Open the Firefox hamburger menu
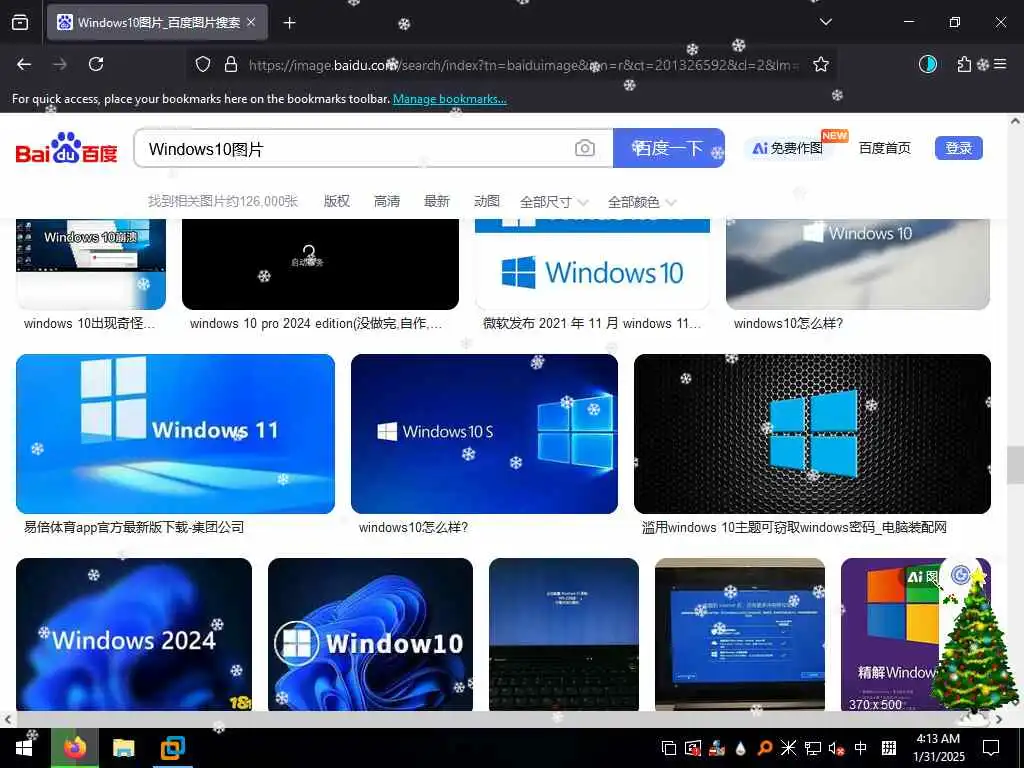 click(x=1000, y=64)
